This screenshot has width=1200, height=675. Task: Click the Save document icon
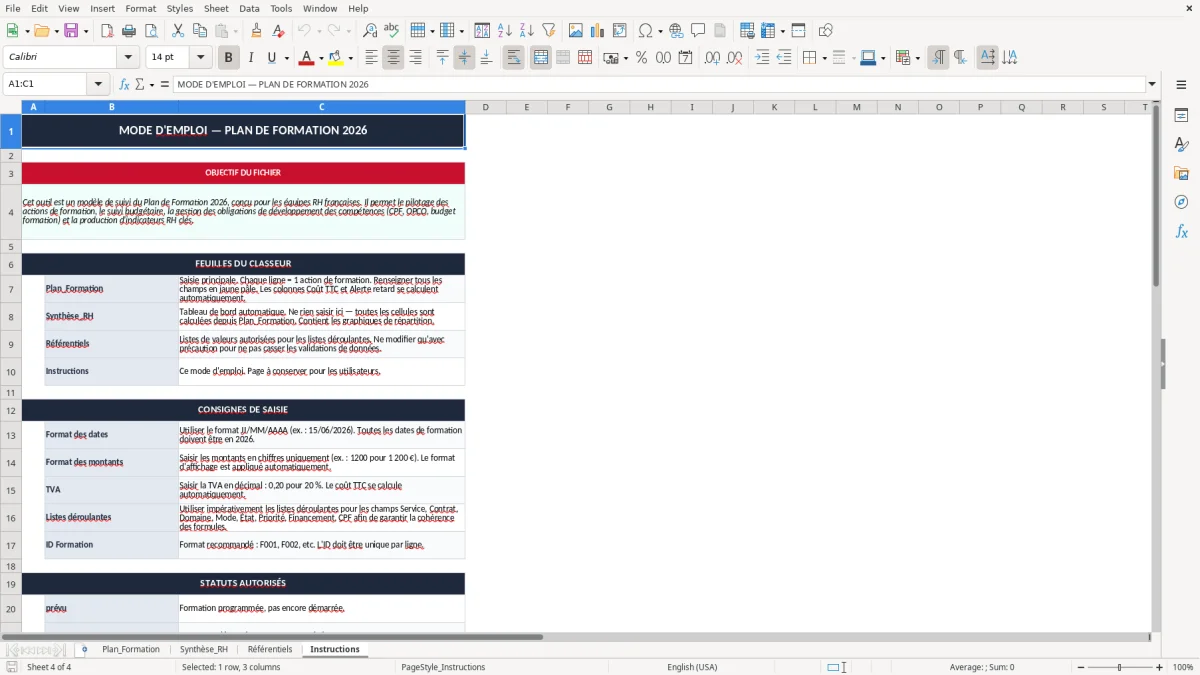coord(71,31)
